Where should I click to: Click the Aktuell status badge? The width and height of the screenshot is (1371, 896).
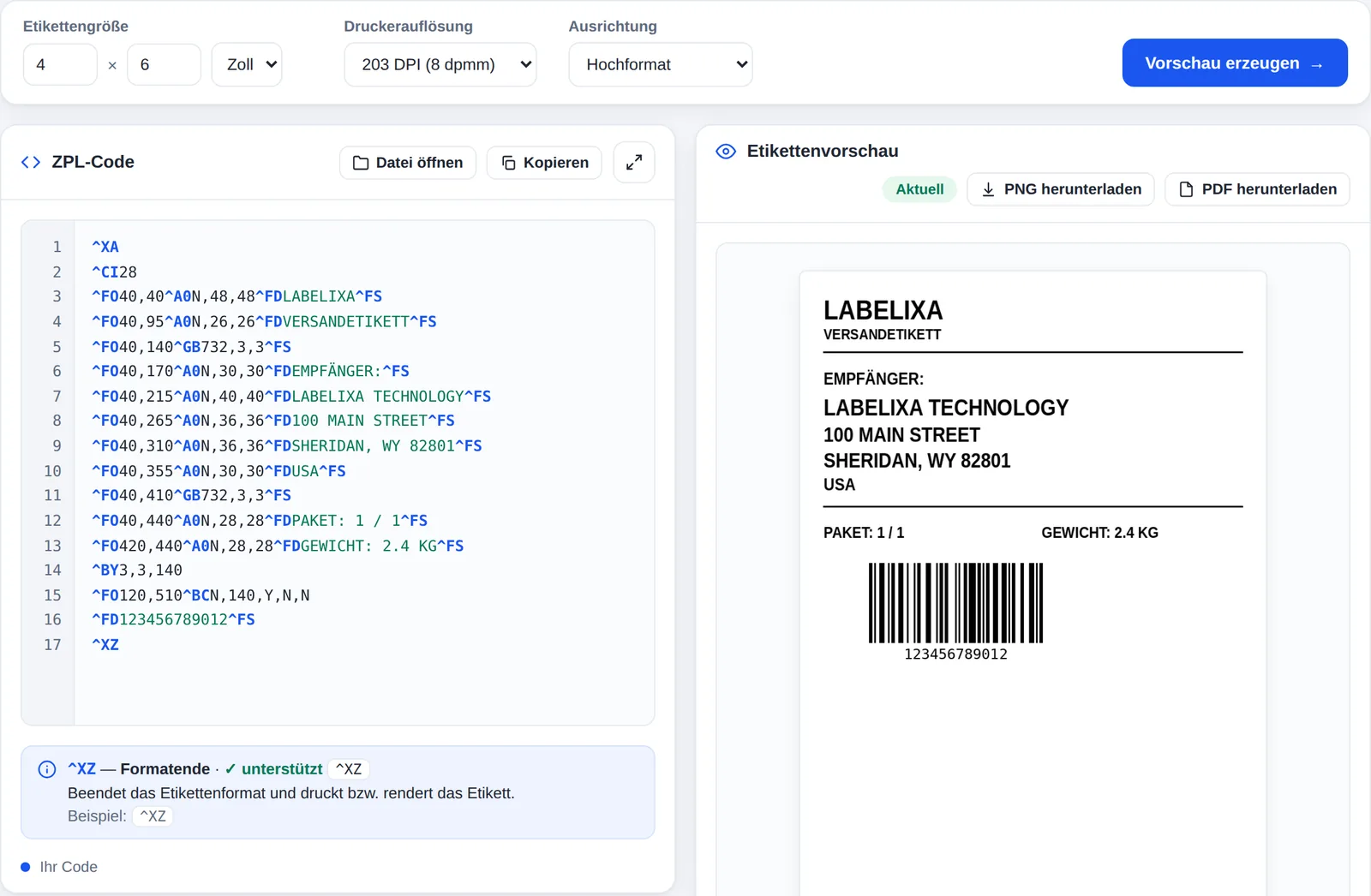coord(919,189)
